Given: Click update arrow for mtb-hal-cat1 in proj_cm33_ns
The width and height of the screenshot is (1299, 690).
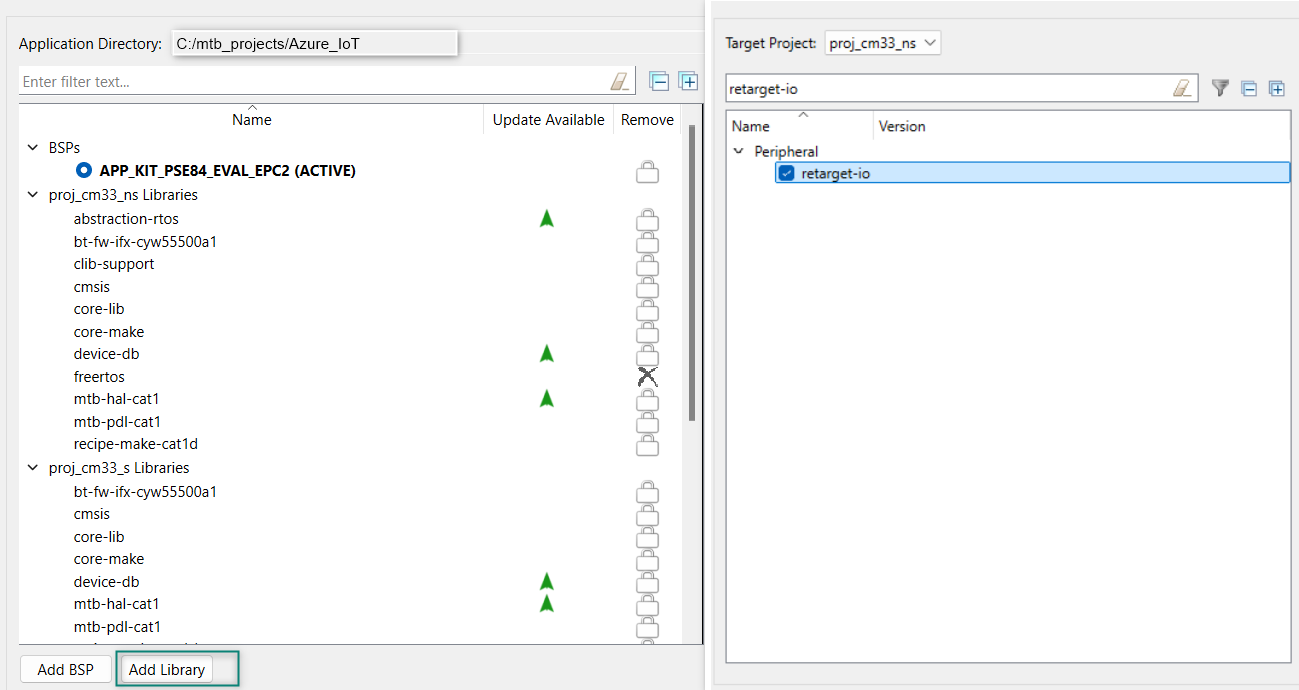Looking at the screenshot, I should click(x=546, y=399).
